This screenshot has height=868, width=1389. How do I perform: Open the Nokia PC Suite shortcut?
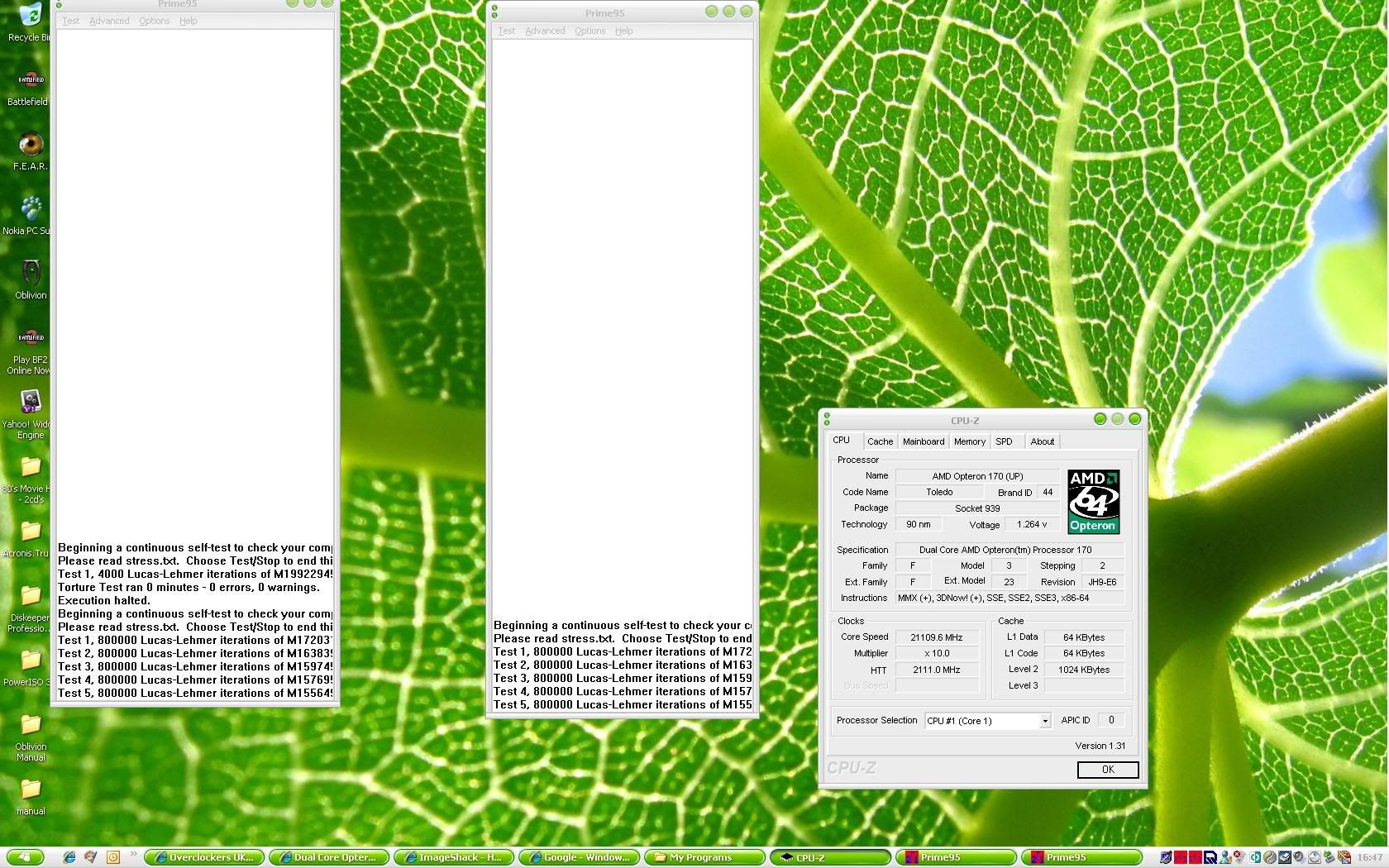31,209
